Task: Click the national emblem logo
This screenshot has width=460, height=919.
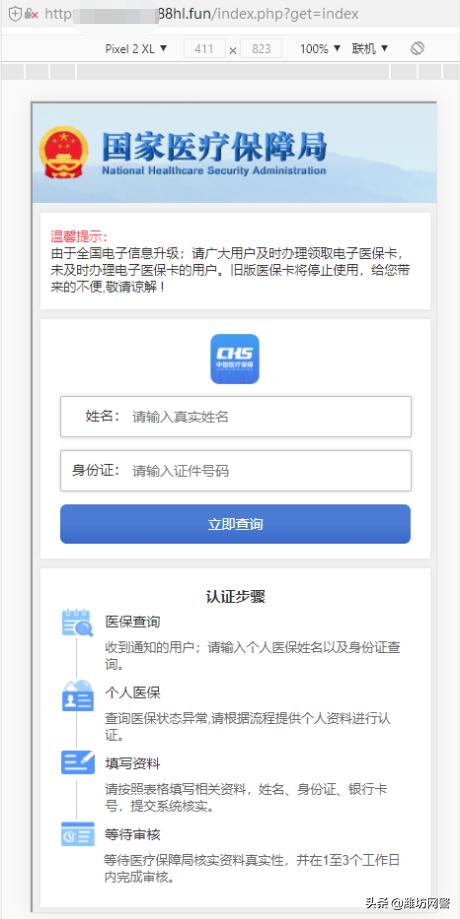Action: (x=63, y=152)
